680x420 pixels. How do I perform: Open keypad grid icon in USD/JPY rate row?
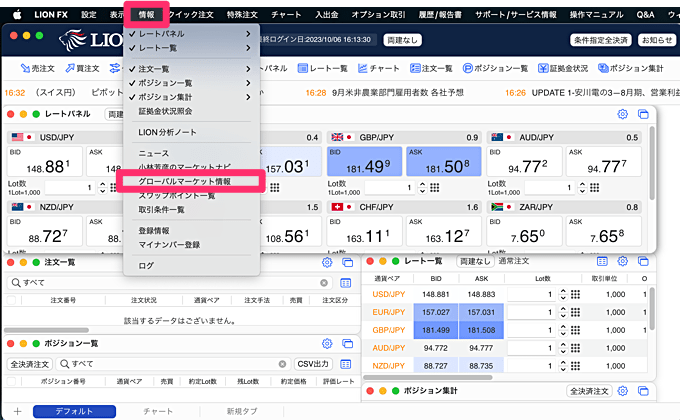tap(575, 295)
